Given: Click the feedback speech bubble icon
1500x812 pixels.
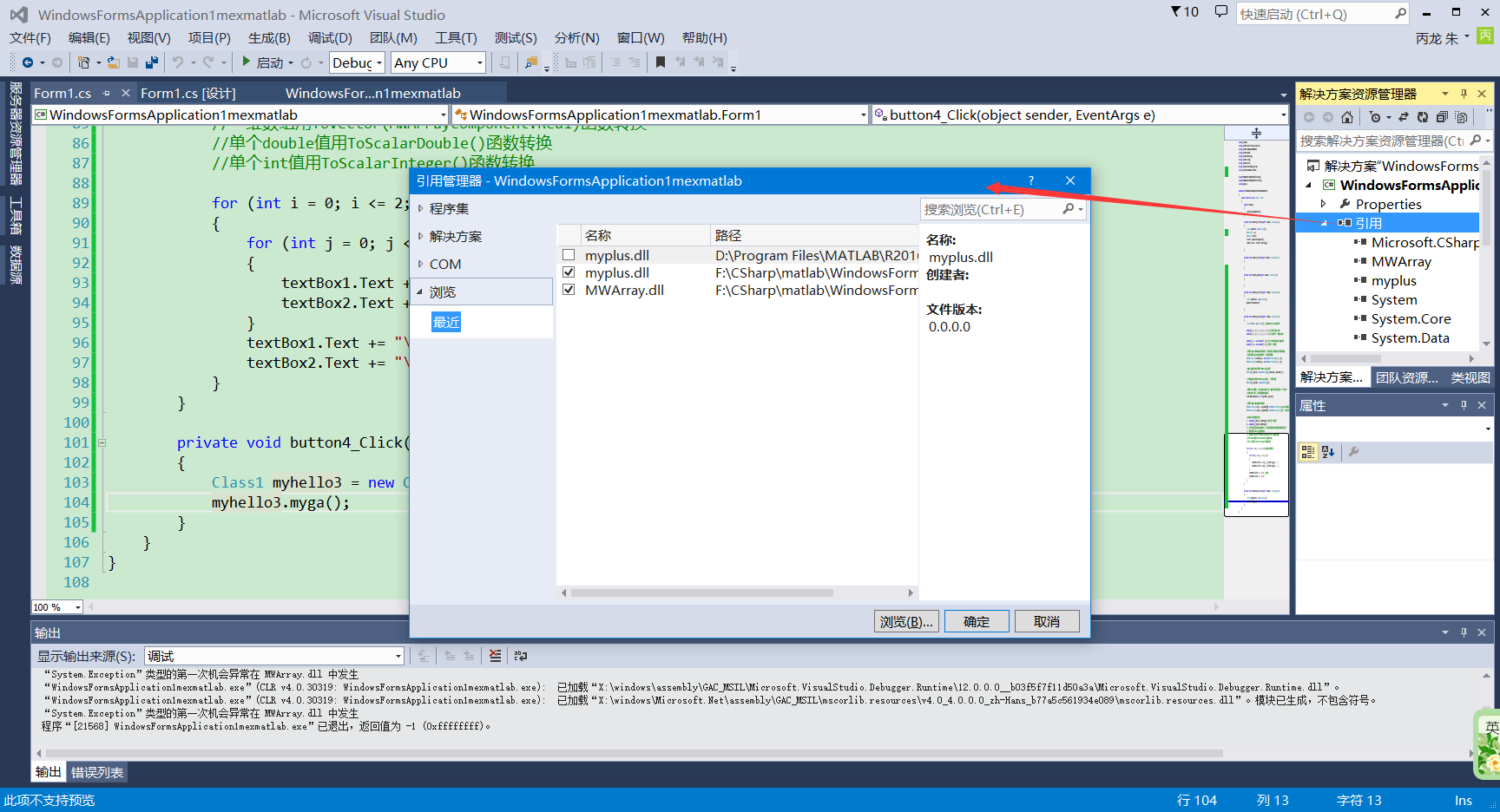Looking at the screenshot, I should pyautogui.click(x=1221, y=12).
